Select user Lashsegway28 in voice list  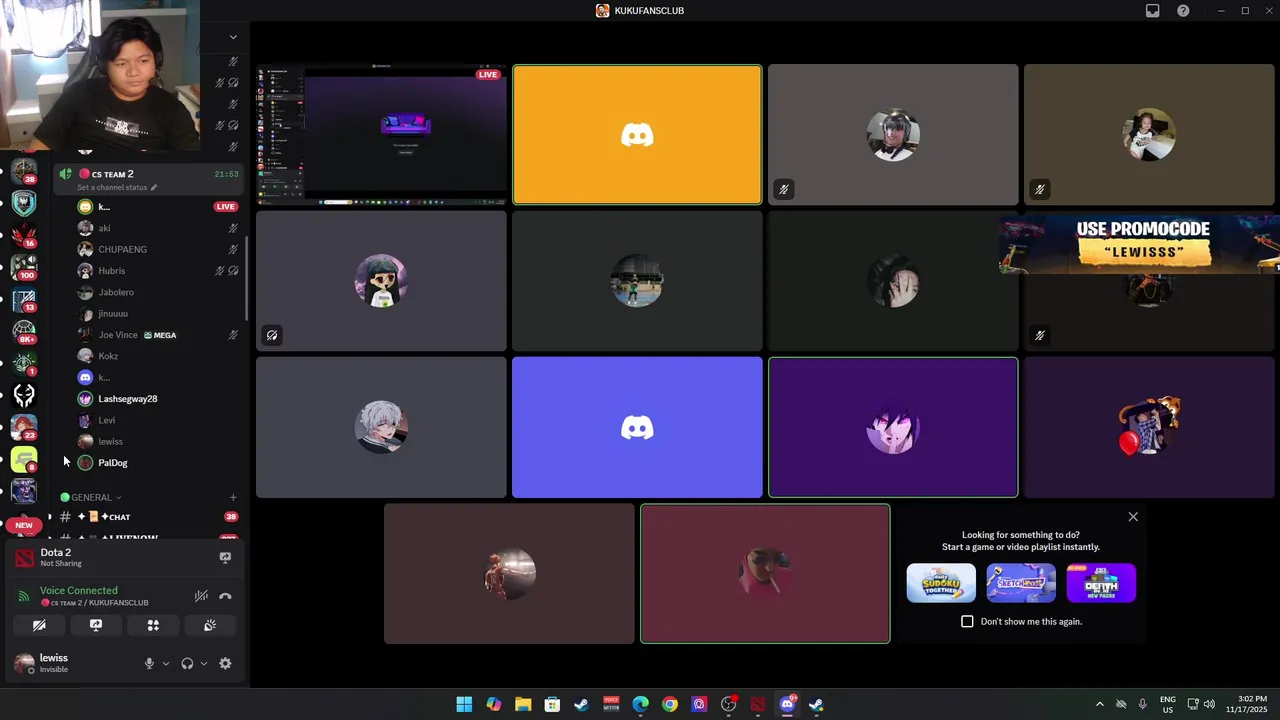pyautogui.click(x=158, y=399)
